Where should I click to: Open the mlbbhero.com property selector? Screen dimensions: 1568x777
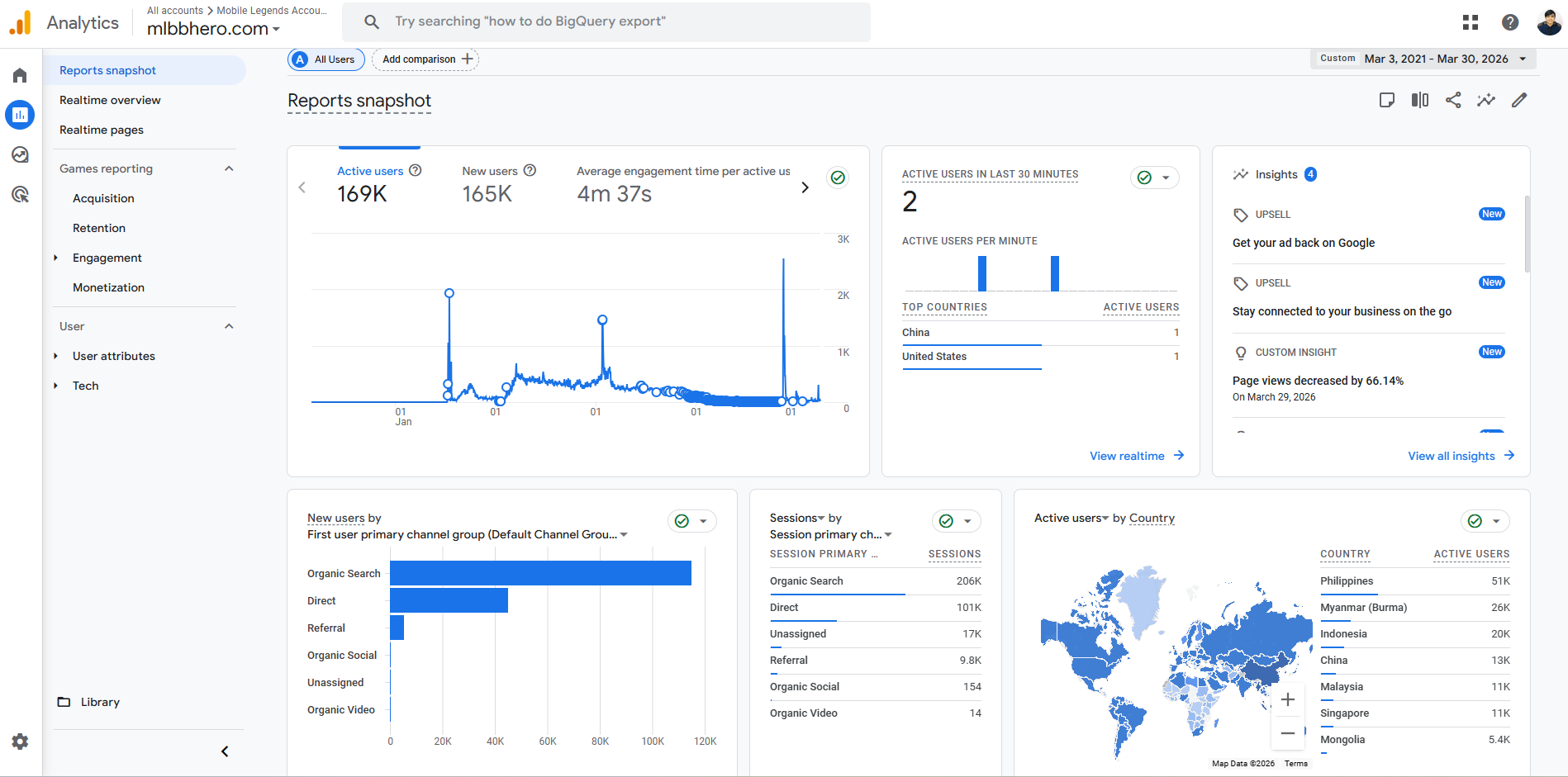coord(213,29)
